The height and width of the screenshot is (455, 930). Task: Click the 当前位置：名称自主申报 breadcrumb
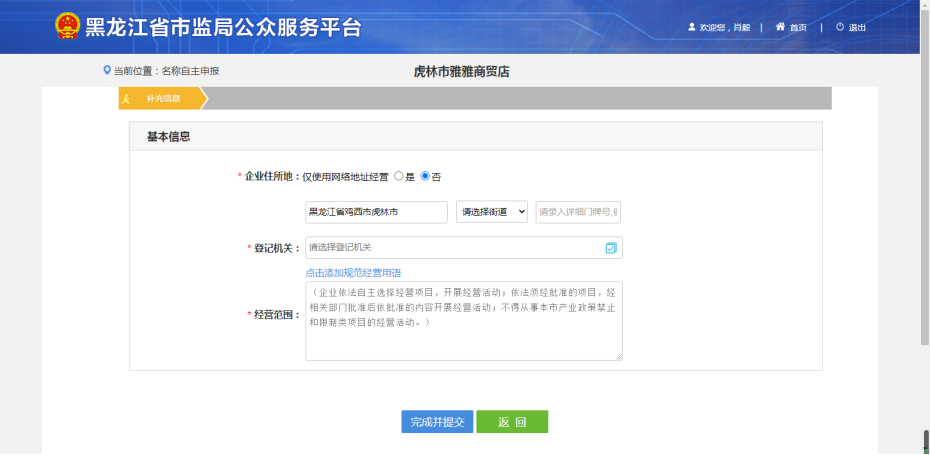[166, 71]
